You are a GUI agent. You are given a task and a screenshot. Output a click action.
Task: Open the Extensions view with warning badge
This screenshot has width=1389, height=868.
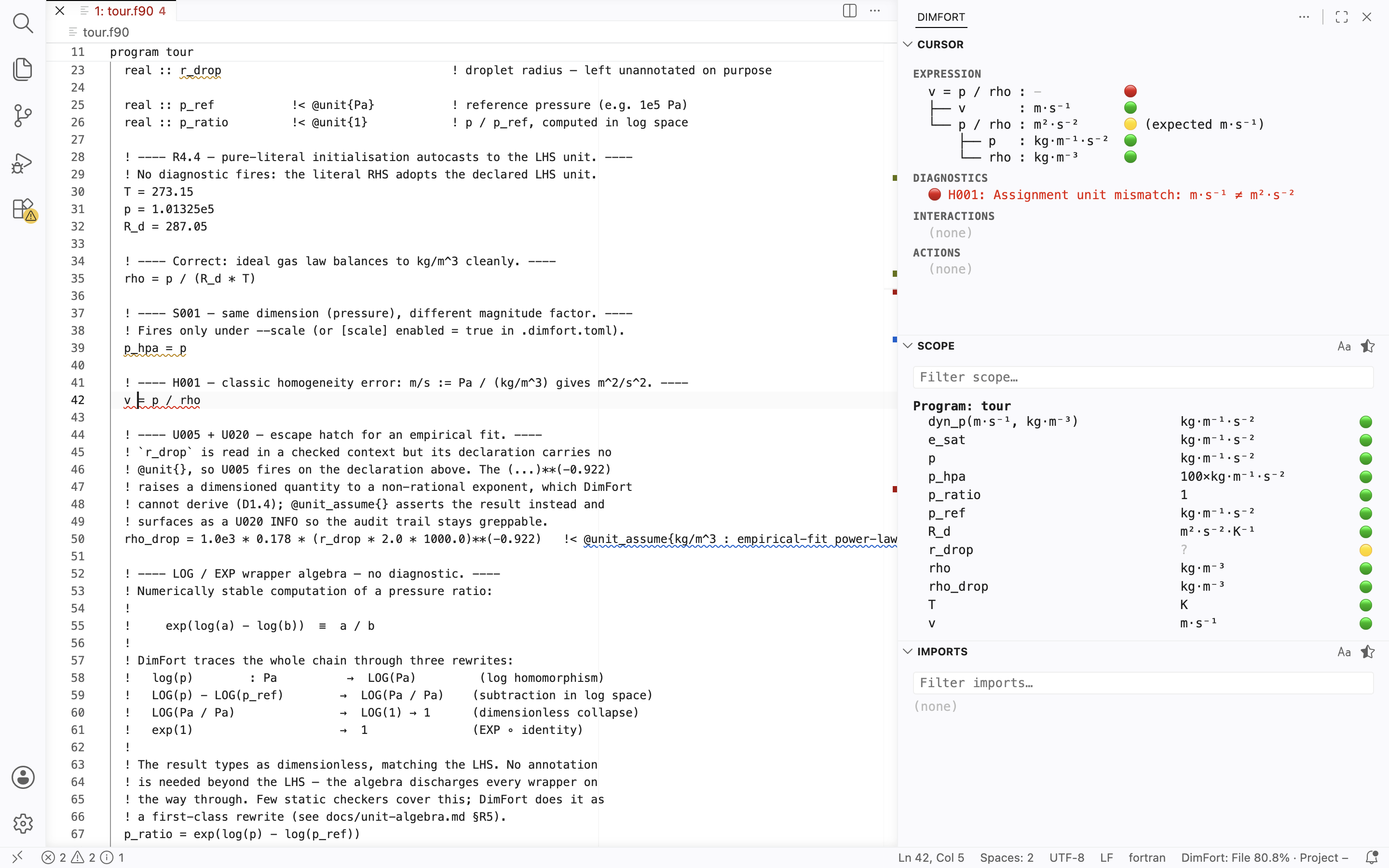[24, 210]
